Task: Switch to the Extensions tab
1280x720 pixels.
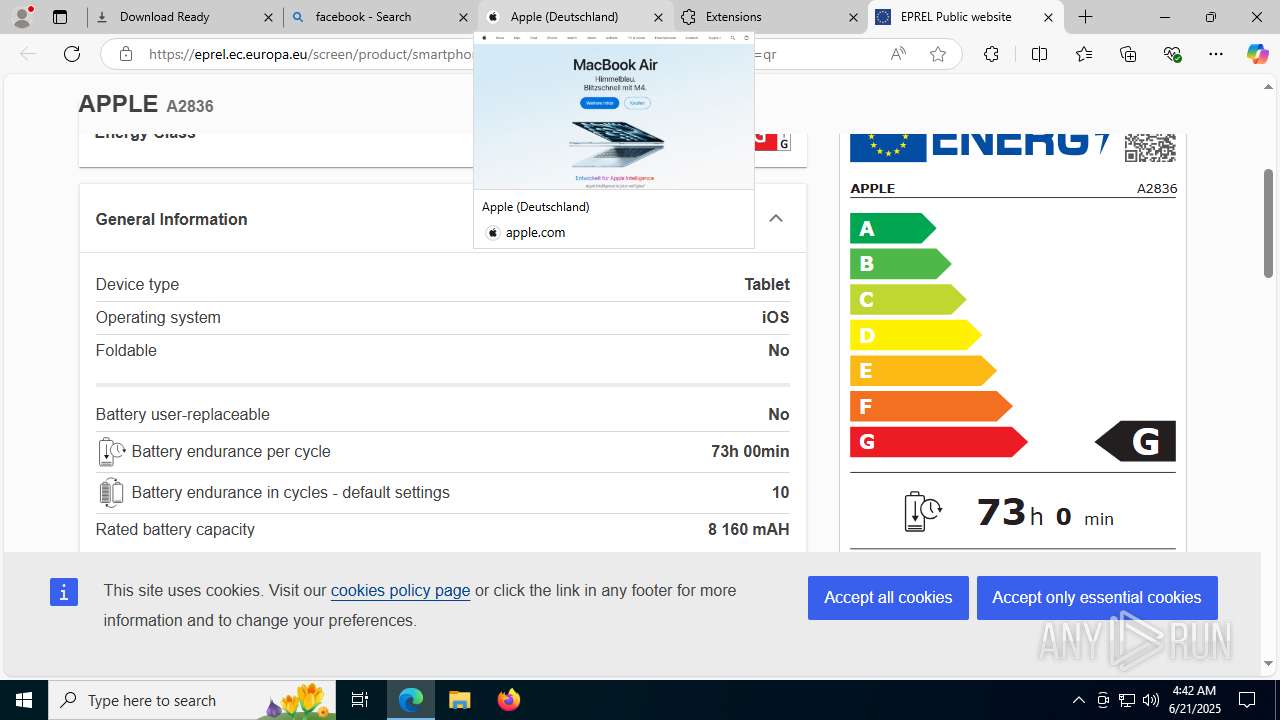Action: 770,17
